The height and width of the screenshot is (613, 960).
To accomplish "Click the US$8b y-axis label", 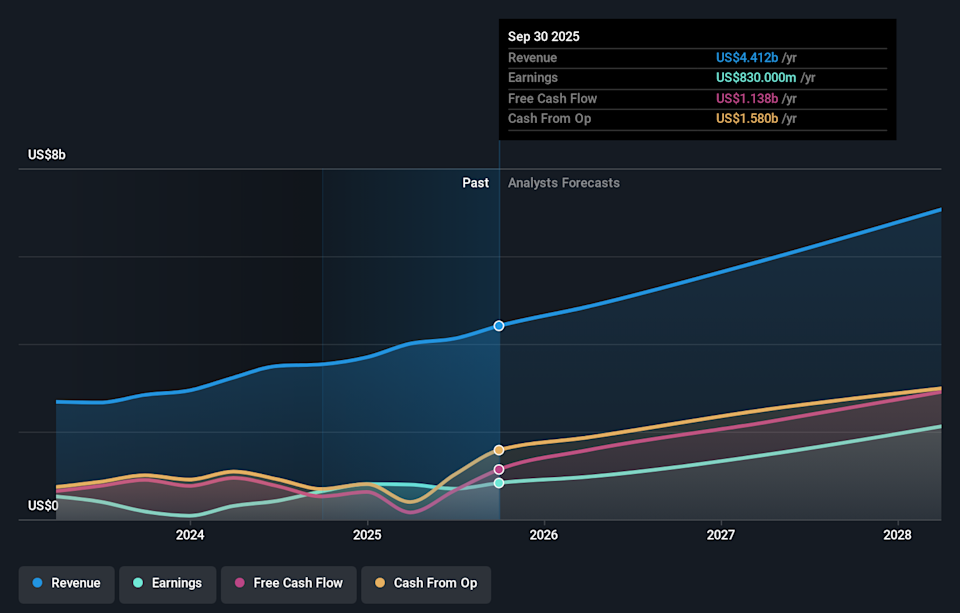I will 47,155.
